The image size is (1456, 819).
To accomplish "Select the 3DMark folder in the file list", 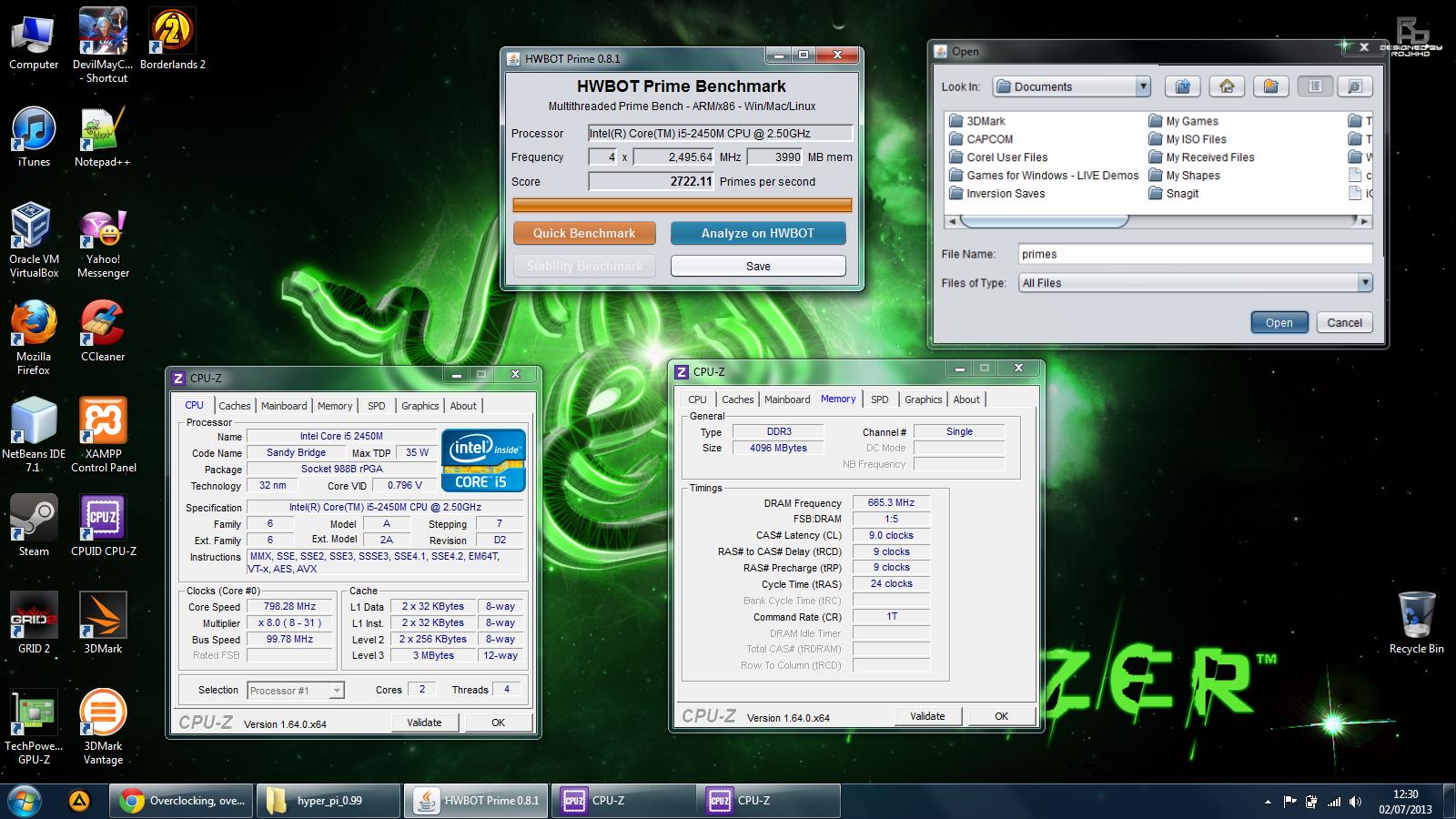I will tap(977, 121).
